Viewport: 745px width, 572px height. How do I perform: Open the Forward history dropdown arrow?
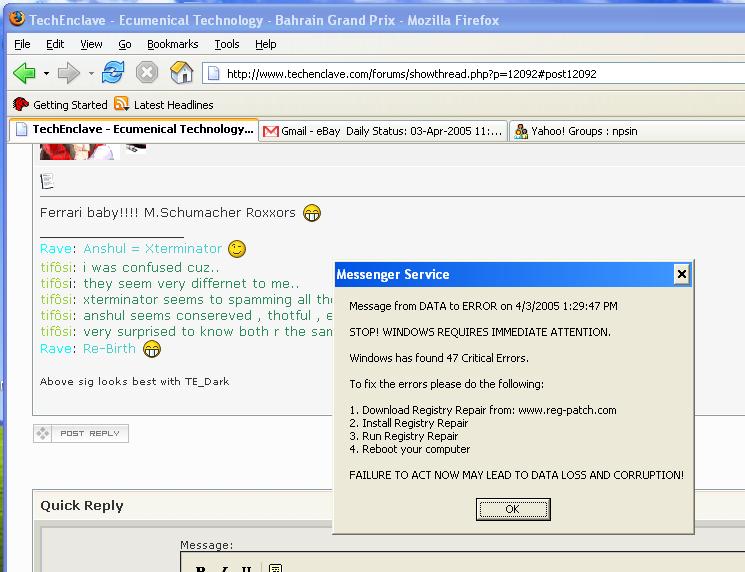tap(91, 74)
